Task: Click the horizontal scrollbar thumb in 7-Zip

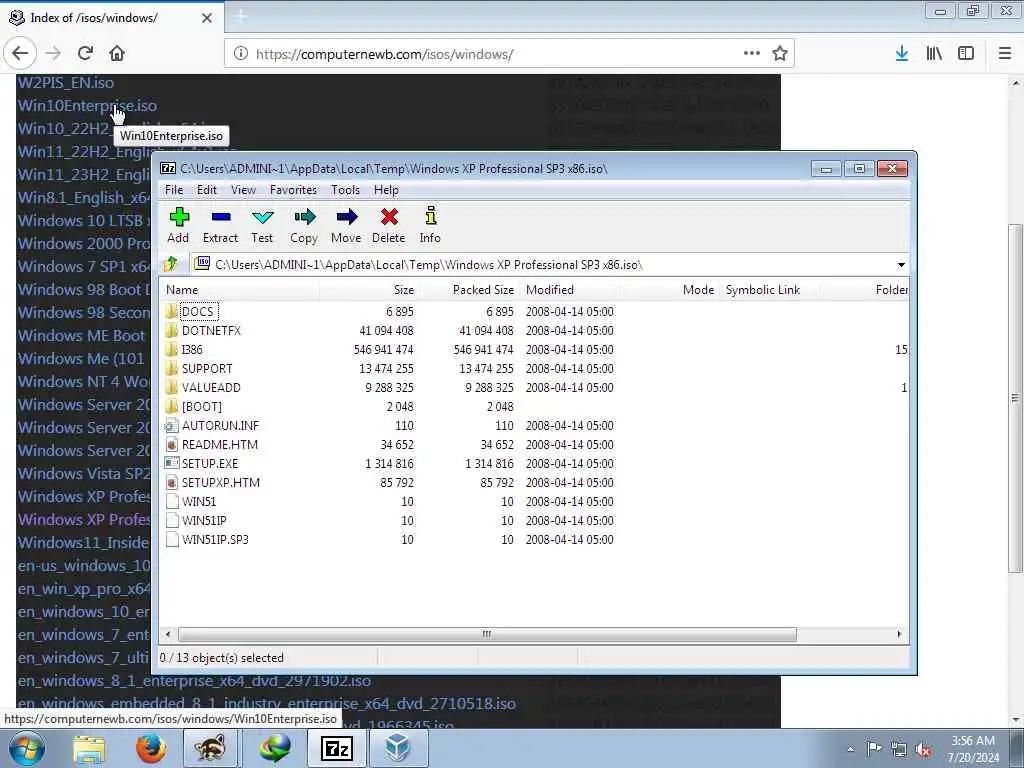Action: point(487,634)
